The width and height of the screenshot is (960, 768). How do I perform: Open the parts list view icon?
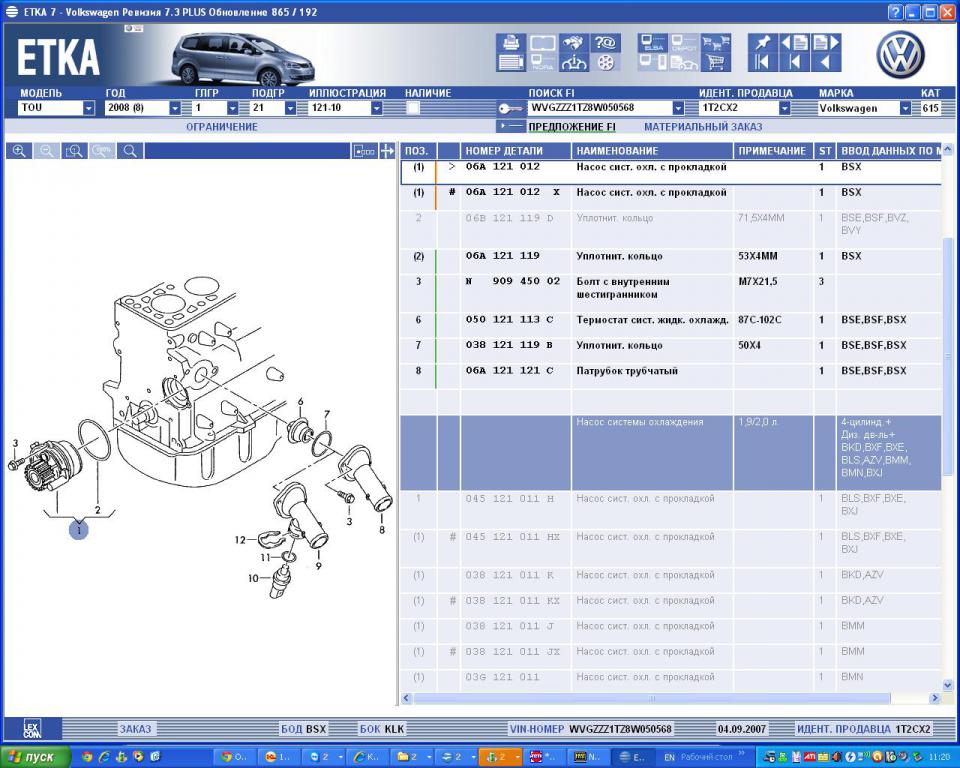click(511, 62)
